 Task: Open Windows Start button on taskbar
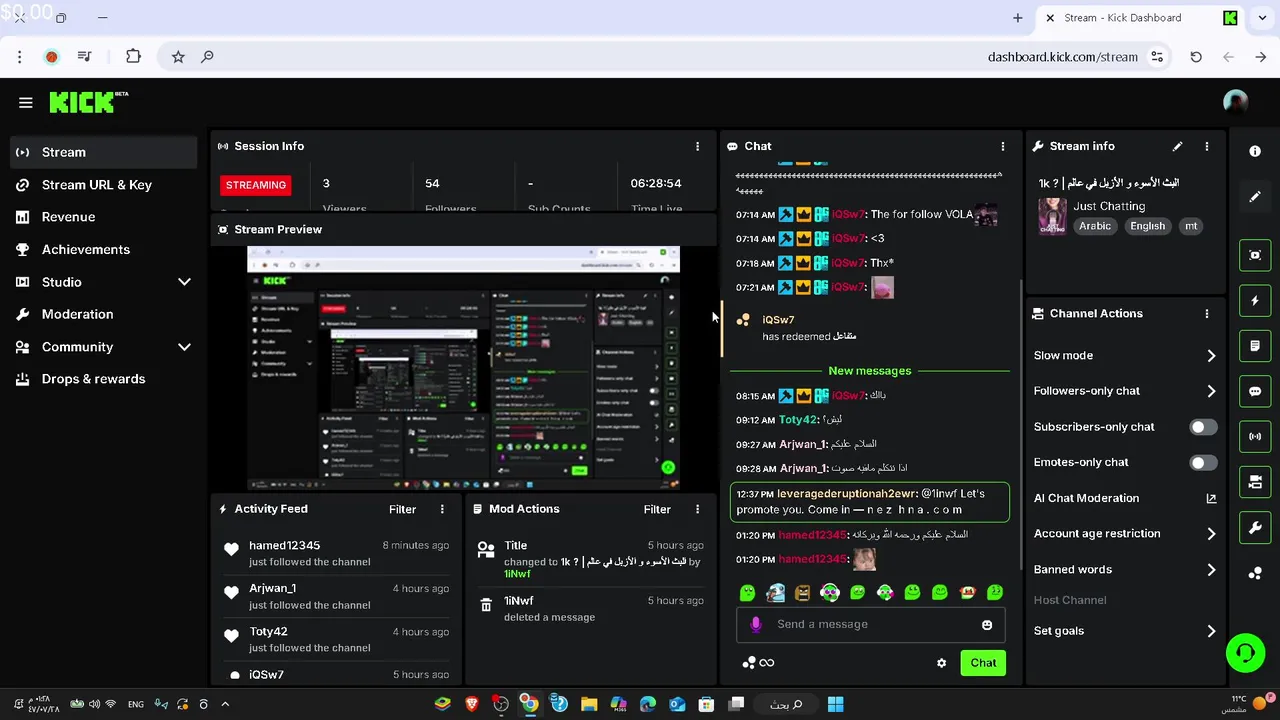point(835,704)
